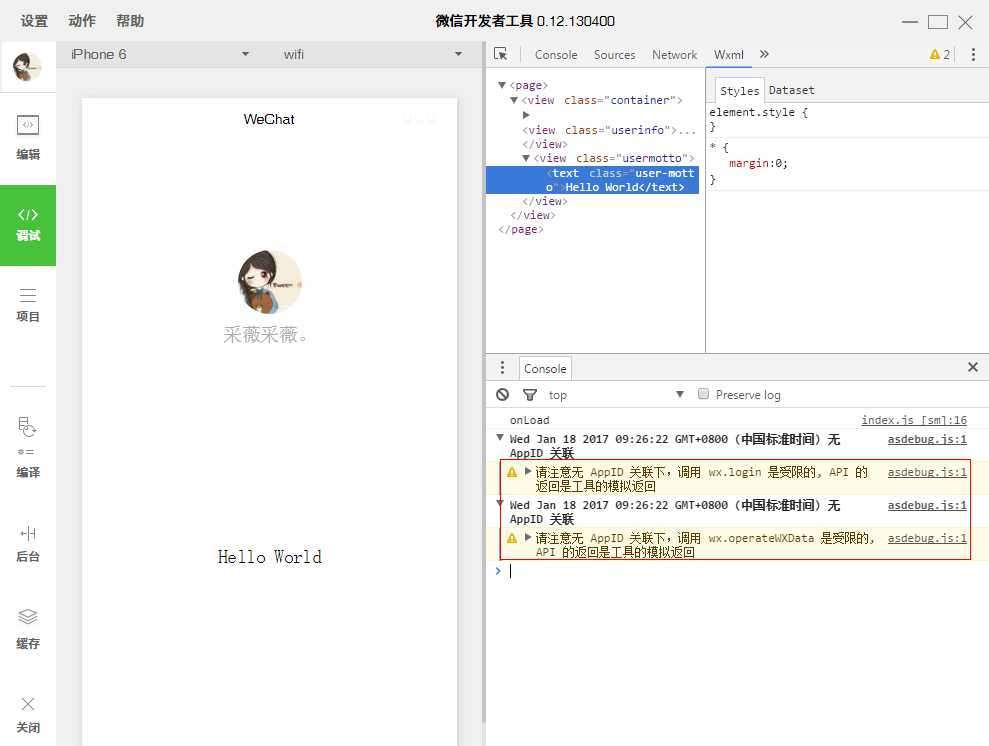Image resolution: width=989 pixels, height=746 pixels.
Task: Select the highlighted text user-motto node
Action: point(592,180)
